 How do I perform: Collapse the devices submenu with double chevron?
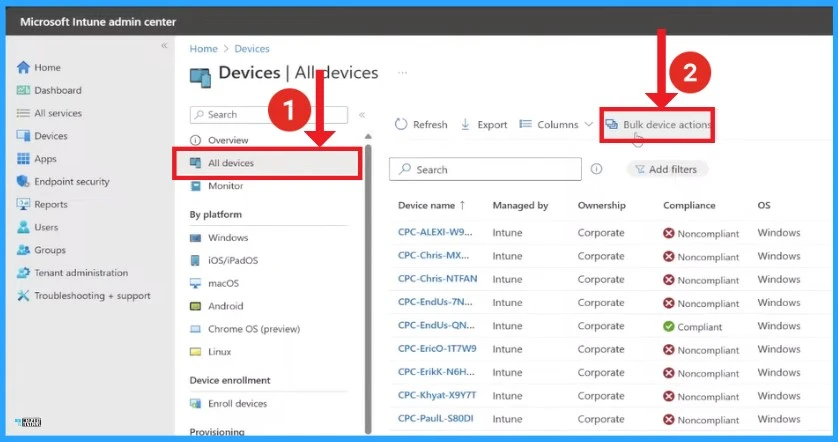point(362,115)
